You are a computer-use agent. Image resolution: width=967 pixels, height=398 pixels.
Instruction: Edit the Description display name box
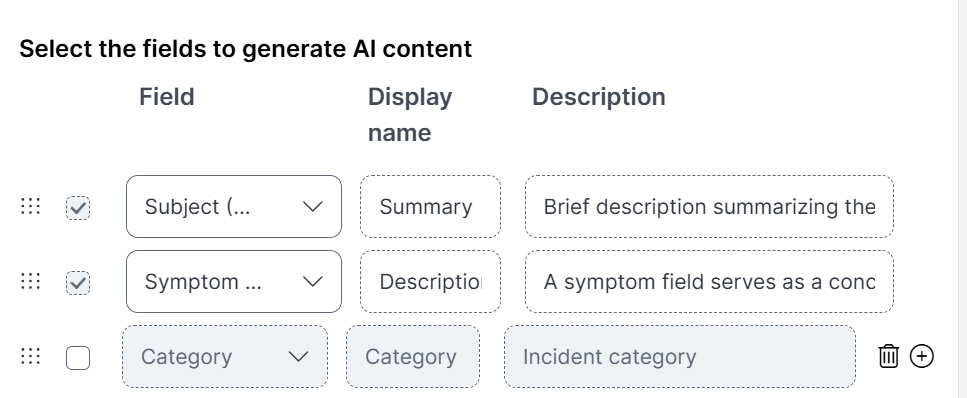[x=430, y=281]
